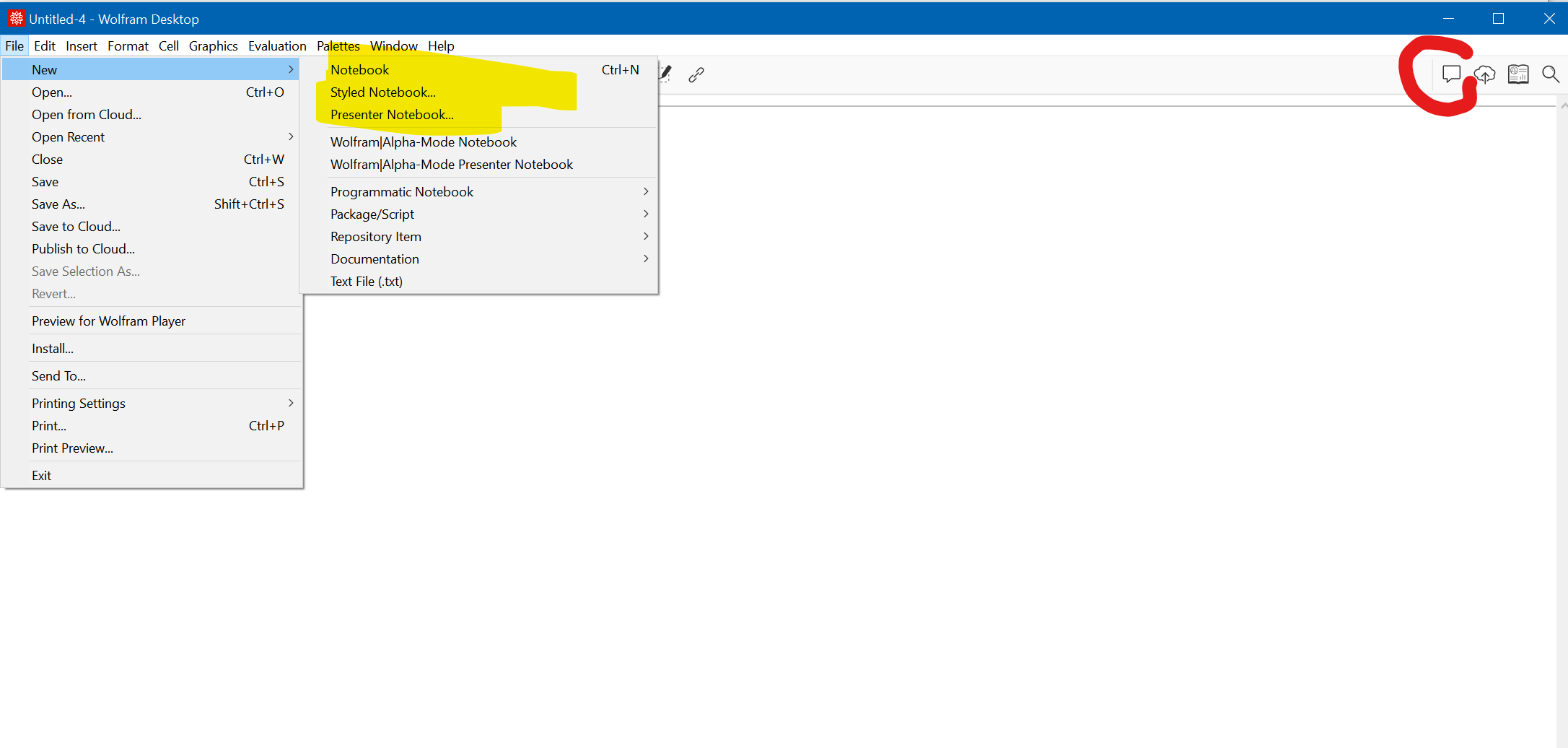
Task: Open the documentation book icon
Action: pyautogui.click(x=1518, y=74)
